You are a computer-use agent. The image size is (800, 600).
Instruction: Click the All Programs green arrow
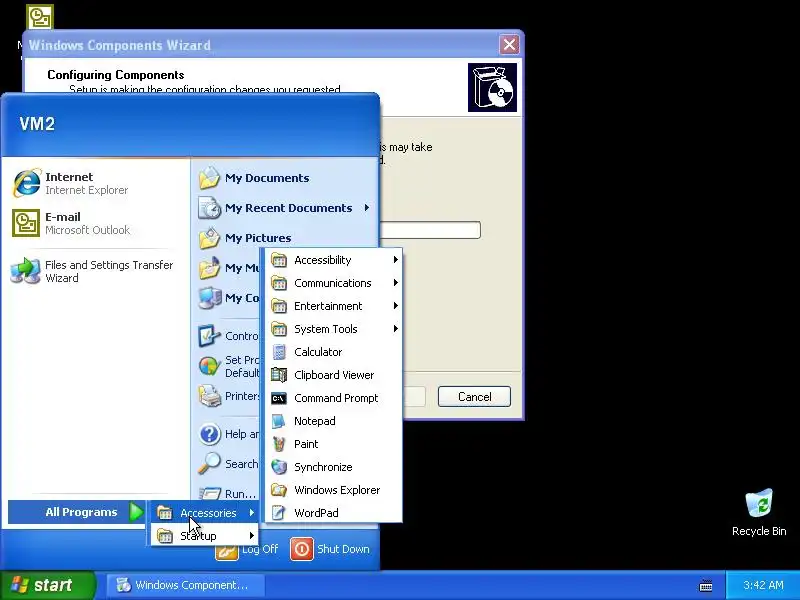coord(136,512)
